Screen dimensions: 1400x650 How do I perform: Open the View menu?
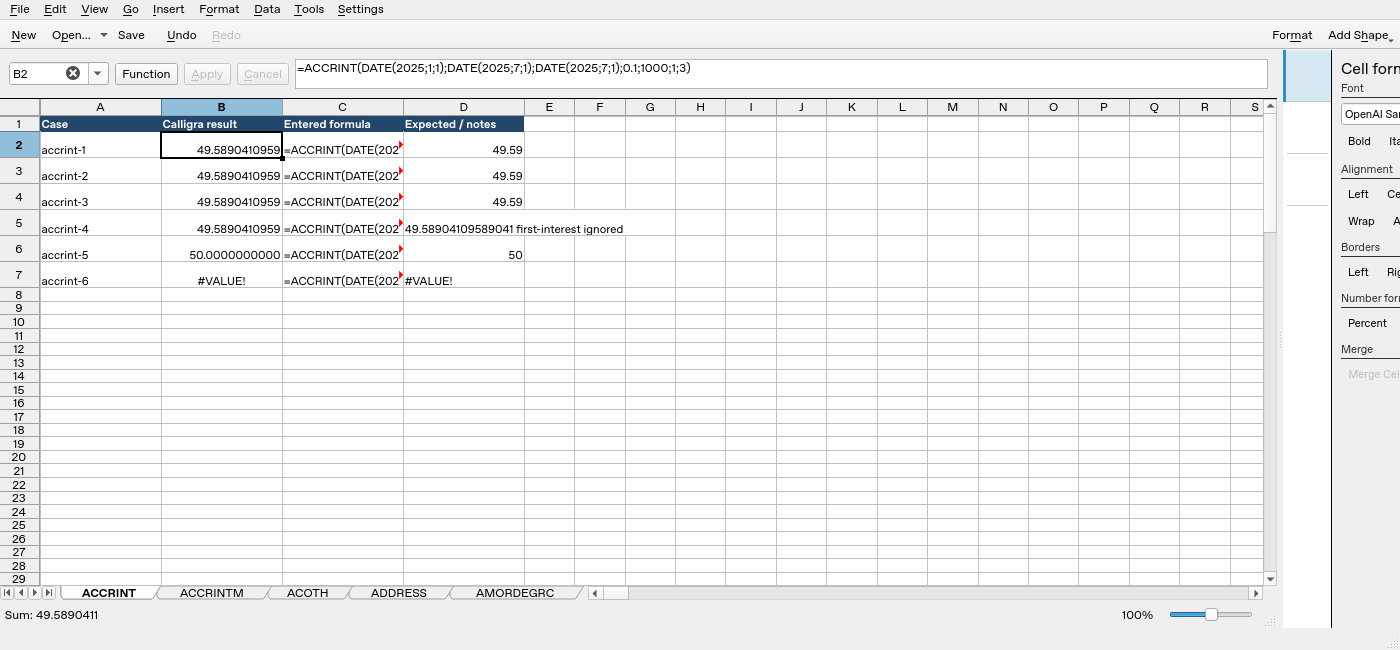click(x=94, y=9)
